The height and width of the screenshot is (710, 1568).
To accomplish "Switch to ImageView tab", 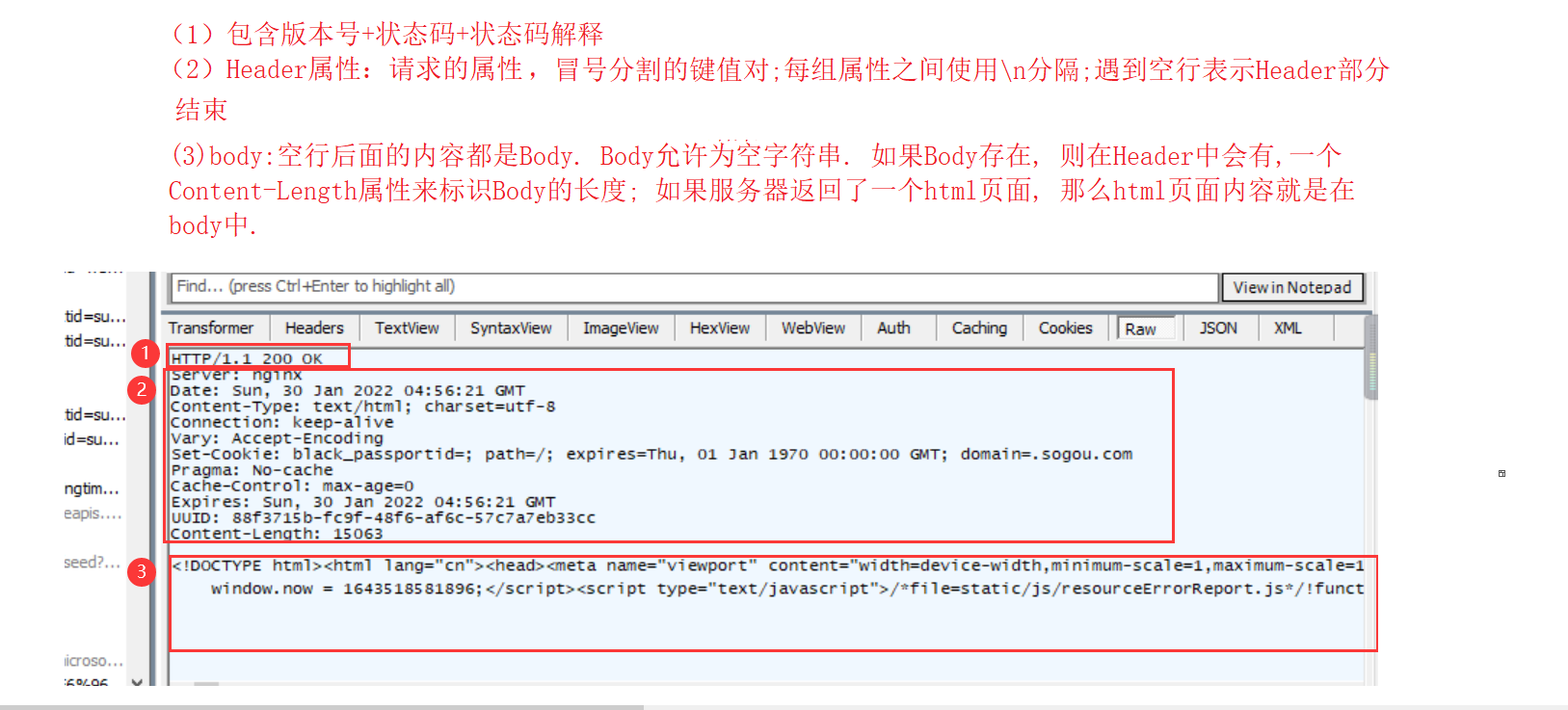I will click(621, 329).
